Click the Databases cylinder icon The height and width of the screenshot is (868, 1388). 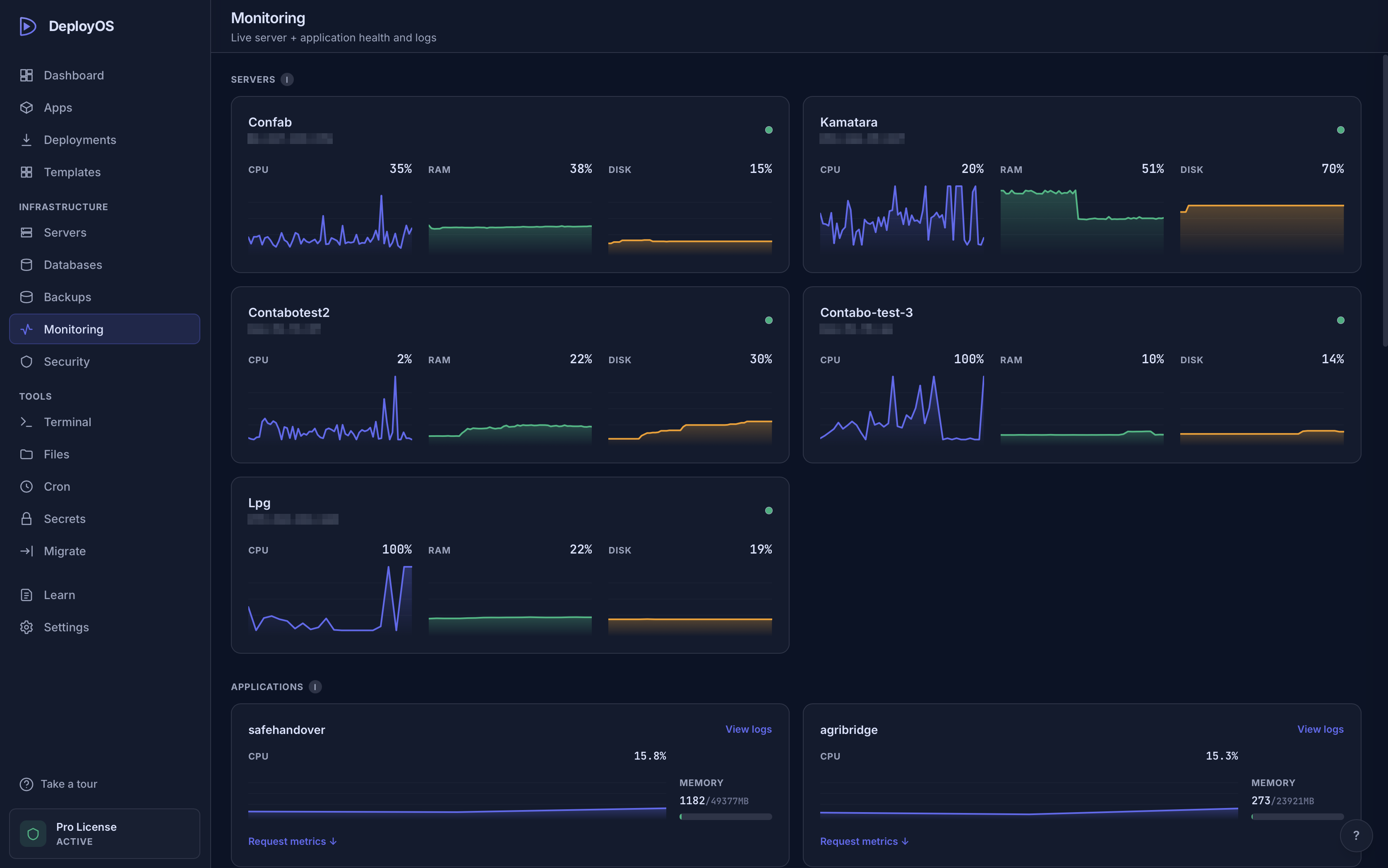point(26,265)
